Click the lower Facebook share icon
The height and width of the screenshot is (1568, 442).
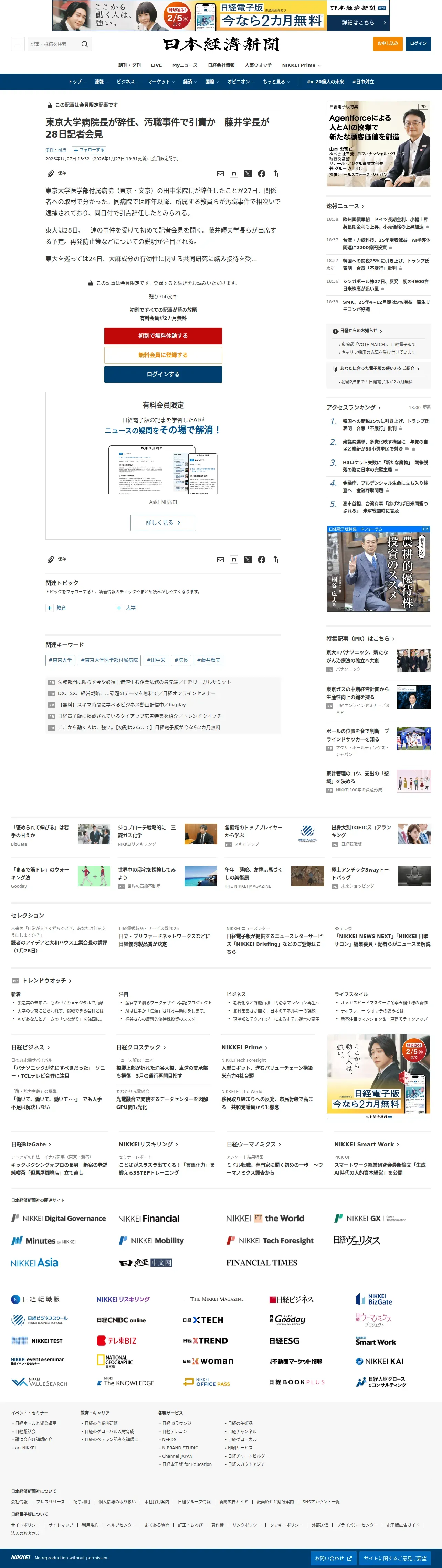[261, 559]
